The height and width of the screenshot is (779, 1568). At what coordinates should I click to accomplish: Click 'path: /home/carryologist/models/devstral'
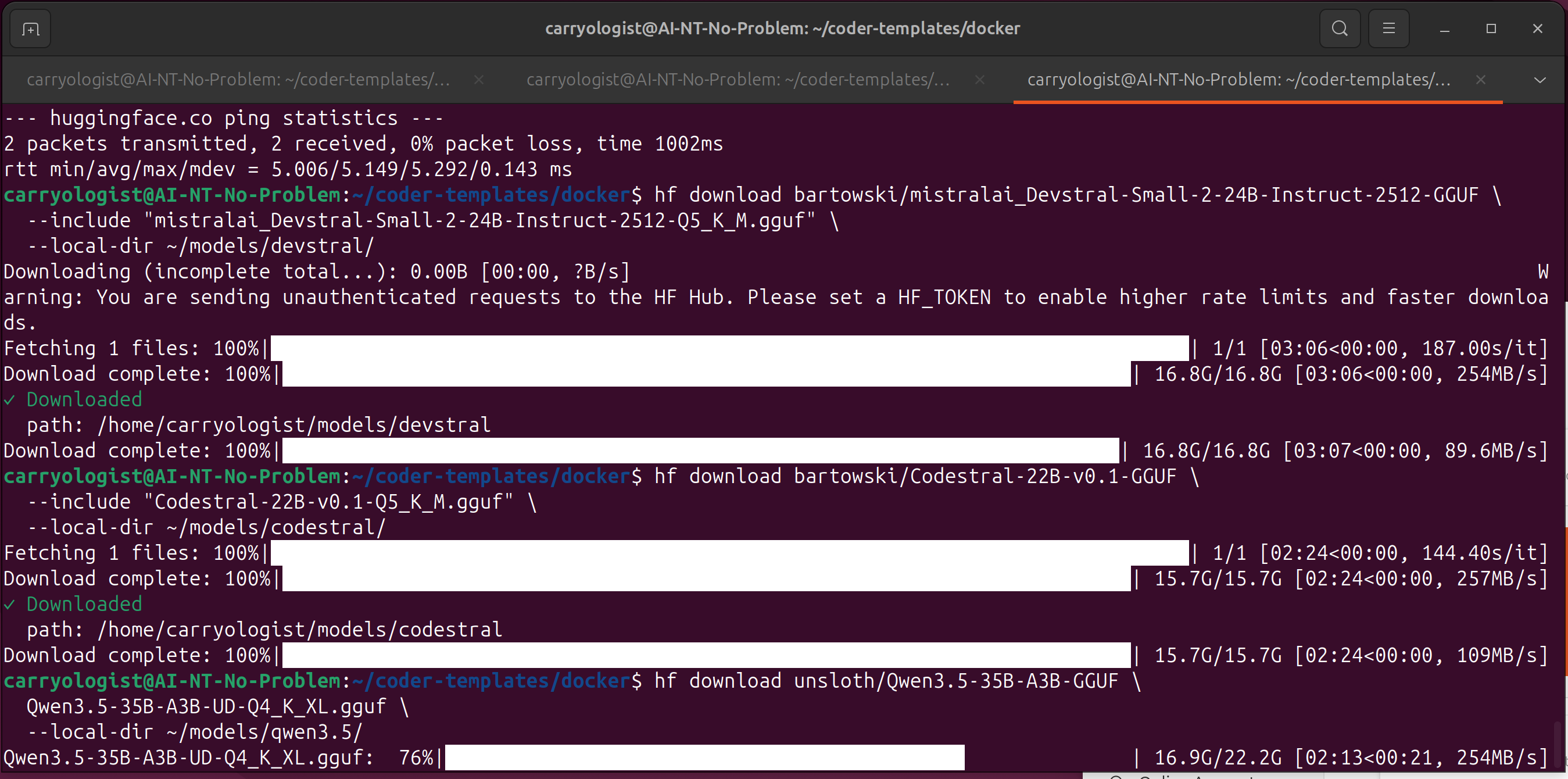[259, 424]
